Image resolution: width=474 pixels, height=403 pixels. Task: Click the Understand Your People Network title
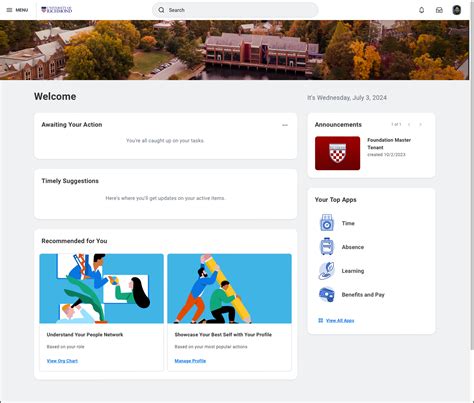(85, 334)
